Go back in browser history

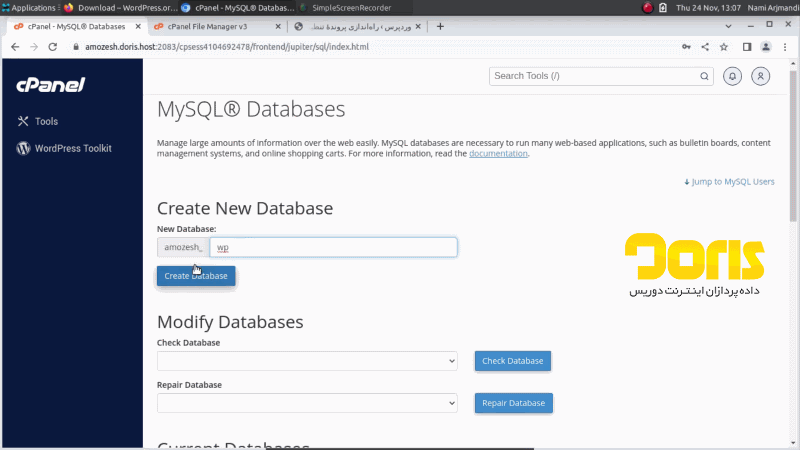click(15, 47)
